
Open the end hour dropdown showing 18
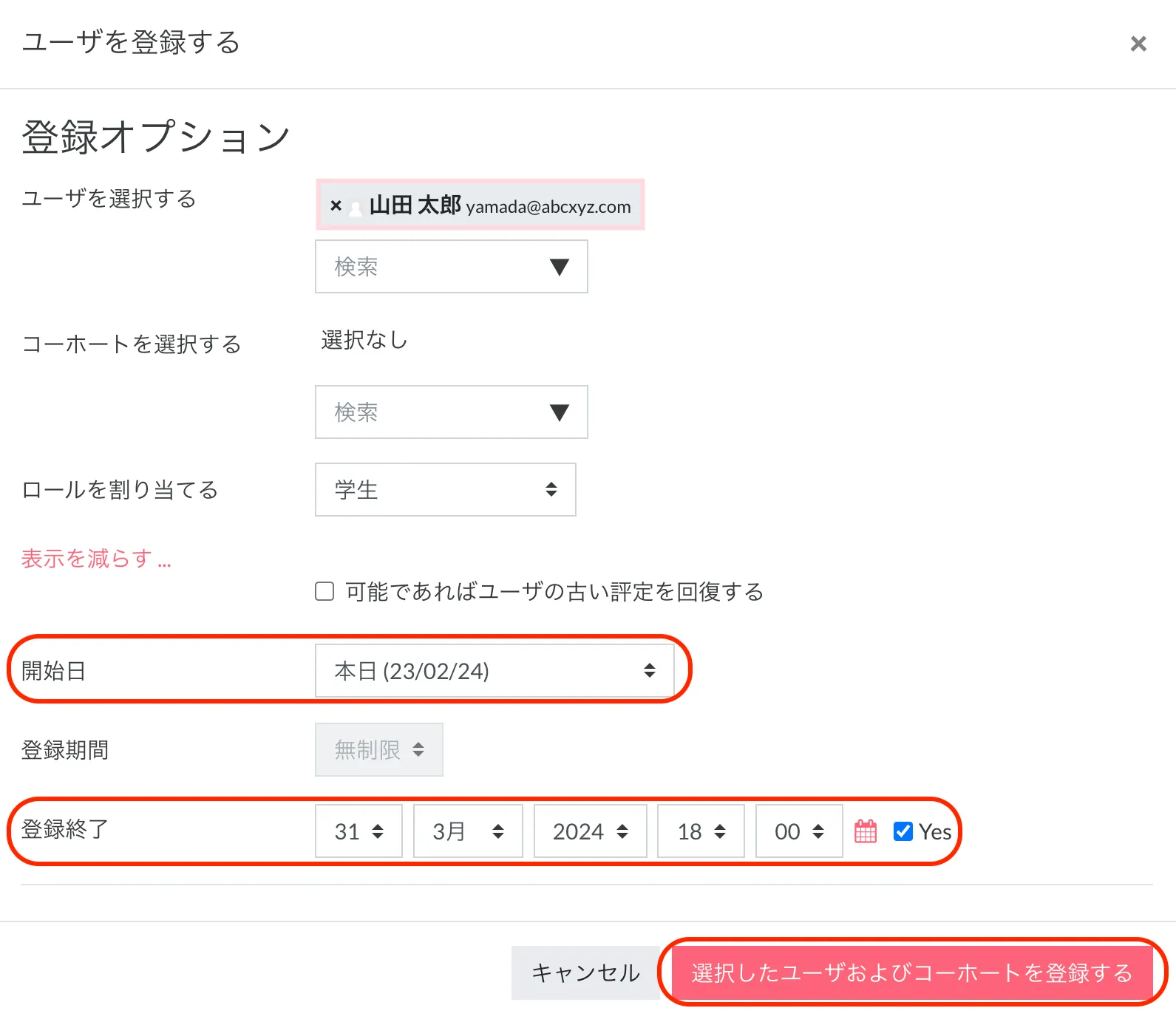(700, 831)
